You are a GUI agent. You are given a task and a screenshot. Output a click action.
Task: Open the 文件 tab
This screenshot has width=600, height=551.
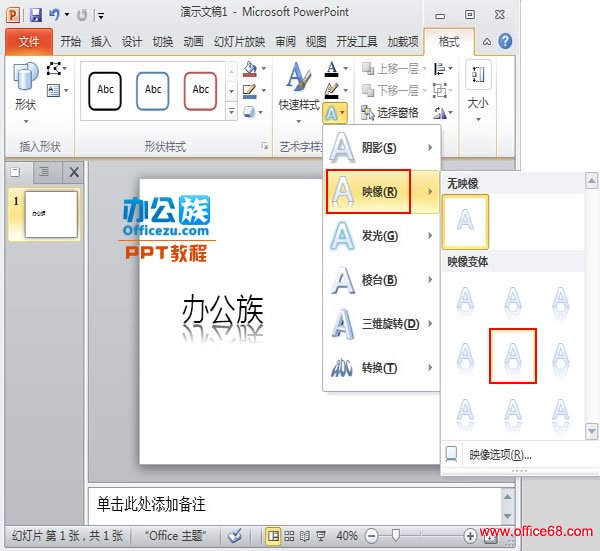coord(29,41)
